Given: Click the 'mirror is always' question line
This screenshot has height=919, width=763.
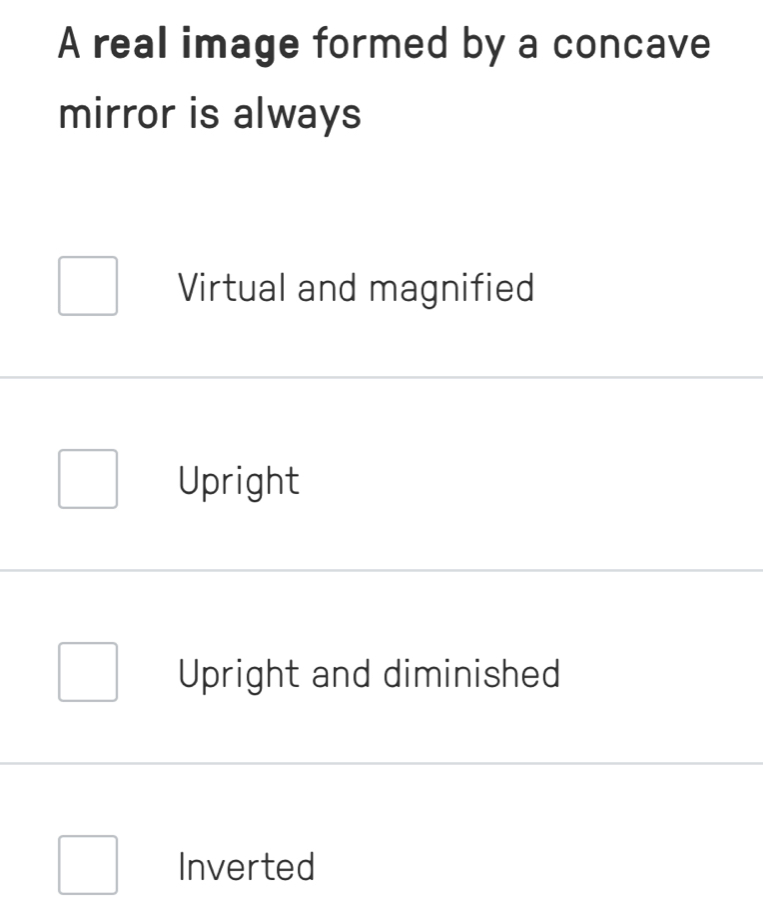Looking at the screenshot, I should pos(210,115).
